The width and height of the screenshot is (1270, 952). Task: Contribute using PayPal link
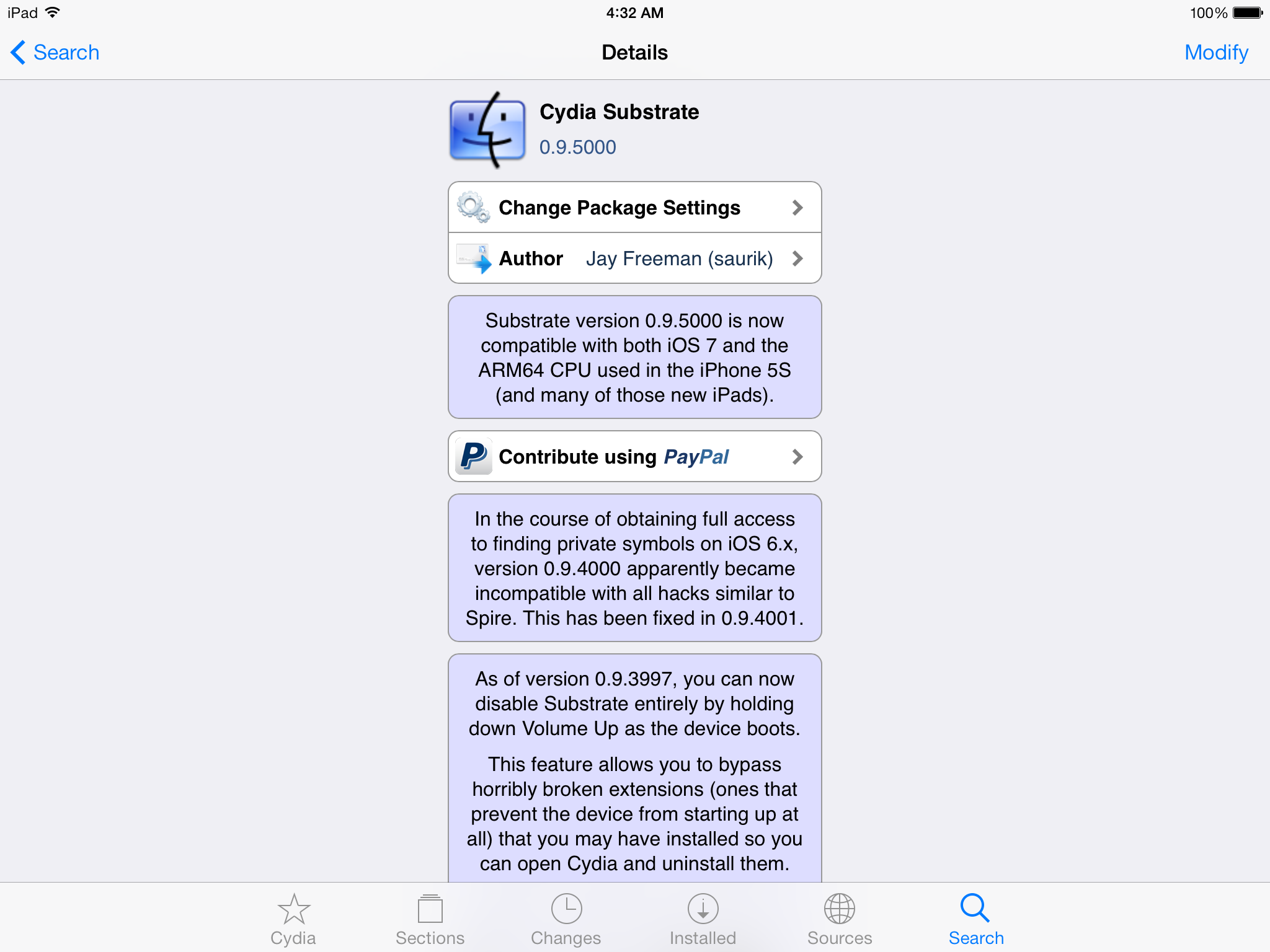(635, 456)
